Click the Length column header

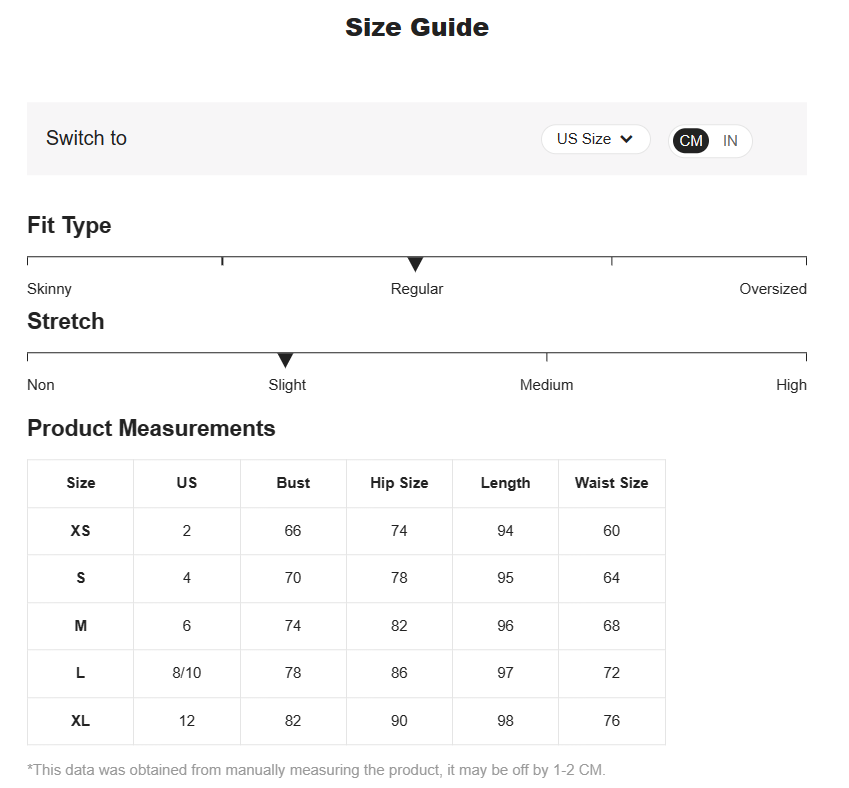[505, 483]
